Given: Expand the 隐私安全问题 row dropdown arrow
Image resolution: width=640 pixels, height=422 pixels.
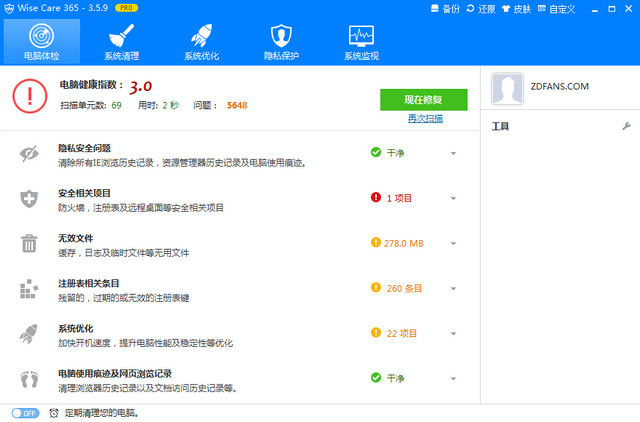Looking at the screenshot, I should pyautogui.click(x=453, y=153).
